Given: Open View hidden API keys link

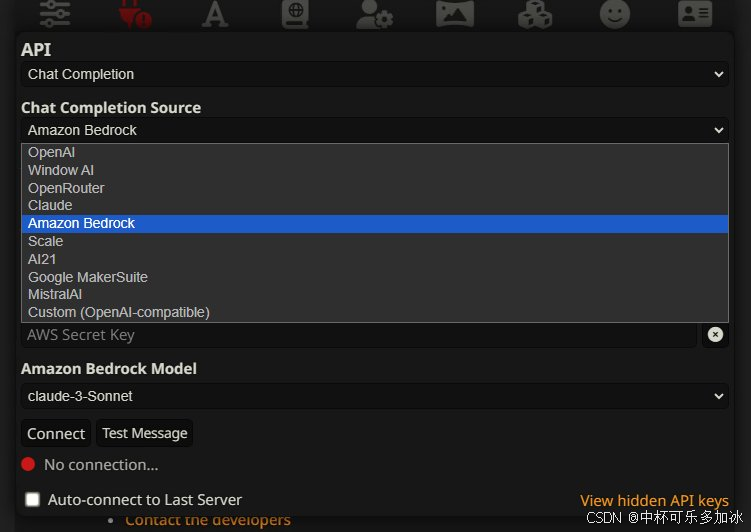Looking at the screenshot, I should (654, 500).
